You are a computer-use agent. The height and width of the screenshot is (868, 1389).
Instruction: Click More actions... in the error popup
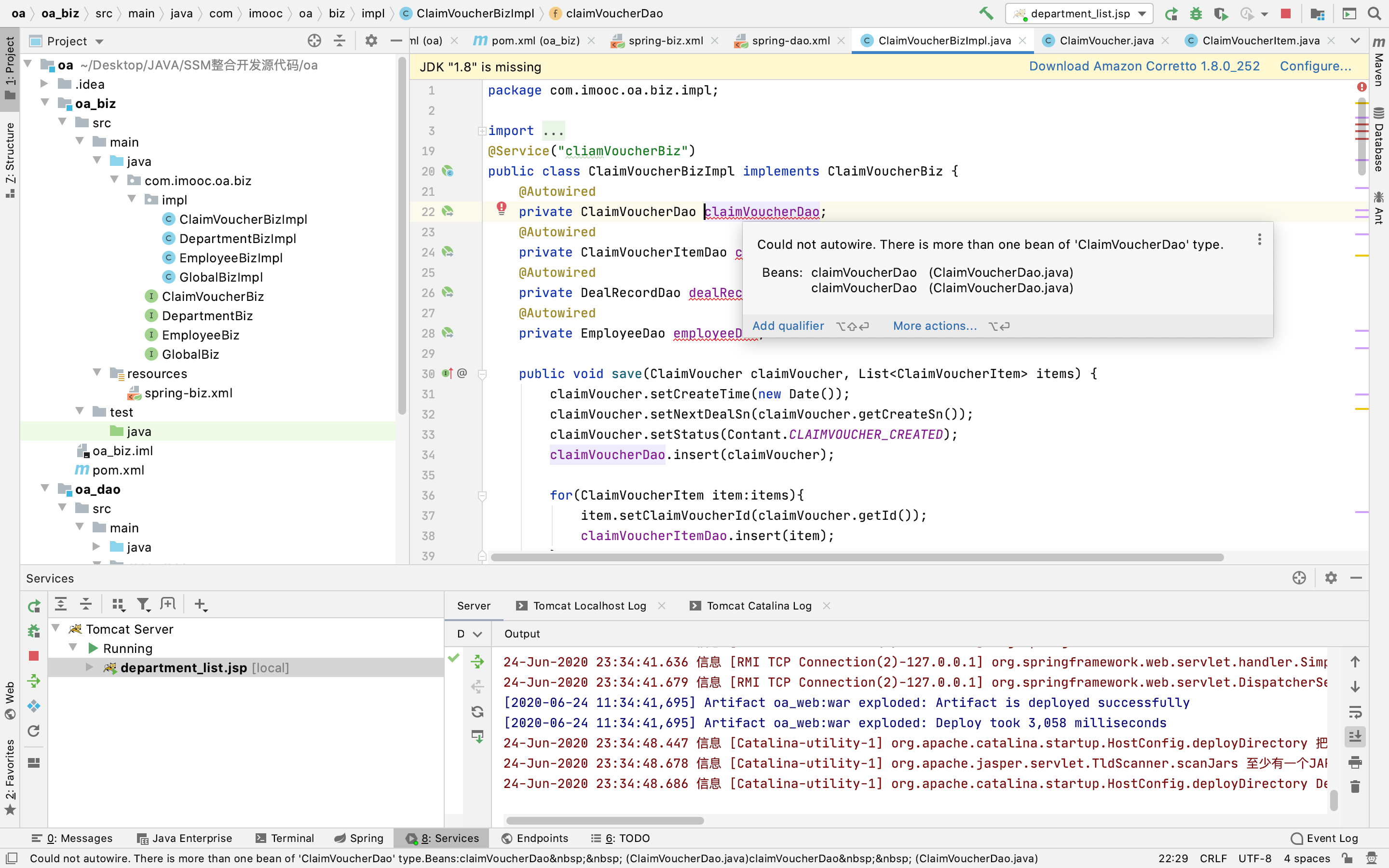tap(934, 326)
